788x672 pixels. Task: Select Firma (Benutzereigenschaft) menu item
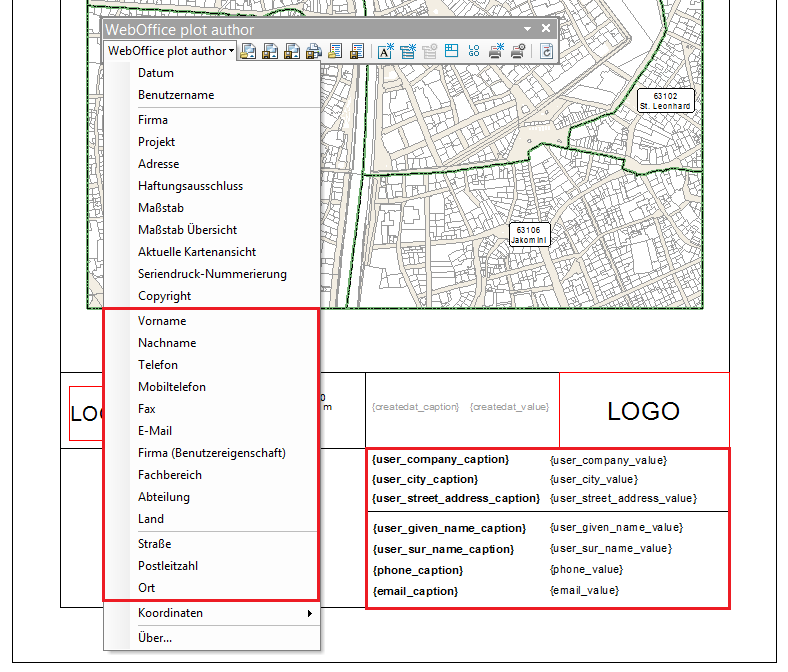click(x=212, y=453)
